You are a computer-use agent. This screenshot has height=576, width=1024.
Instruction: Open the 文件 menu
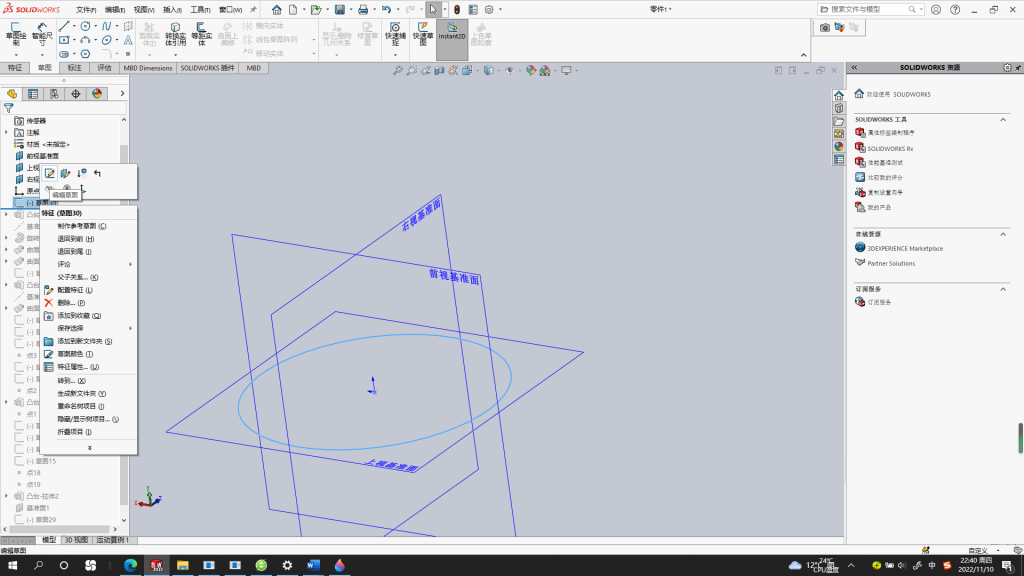pos(86,10)
